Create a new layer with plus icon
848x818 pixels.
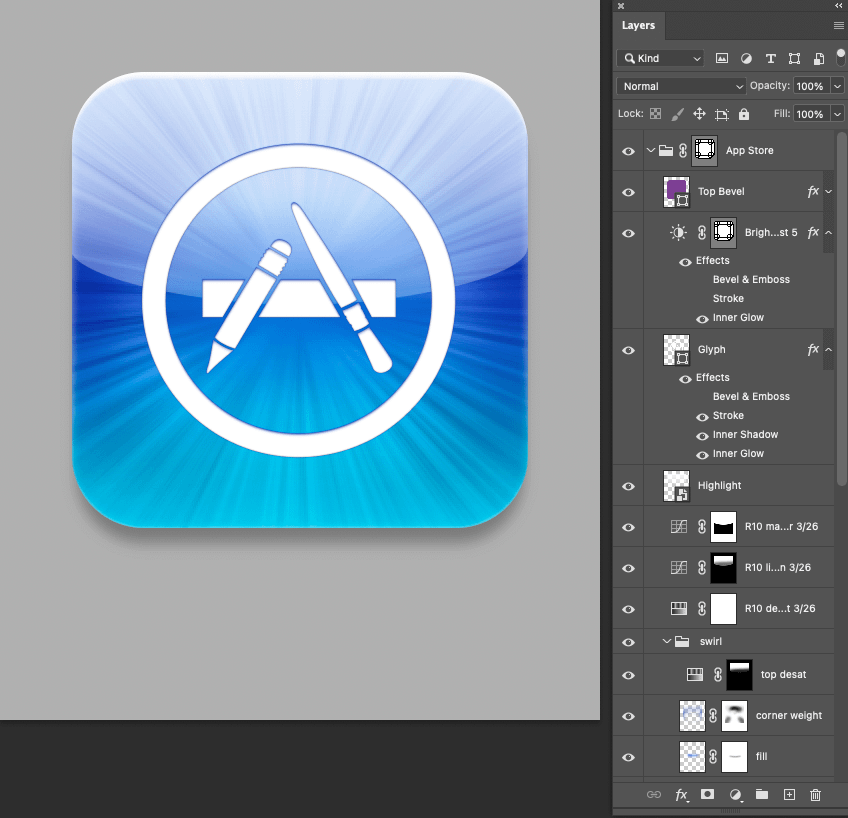pyautogui.click(x=789, y=795)
